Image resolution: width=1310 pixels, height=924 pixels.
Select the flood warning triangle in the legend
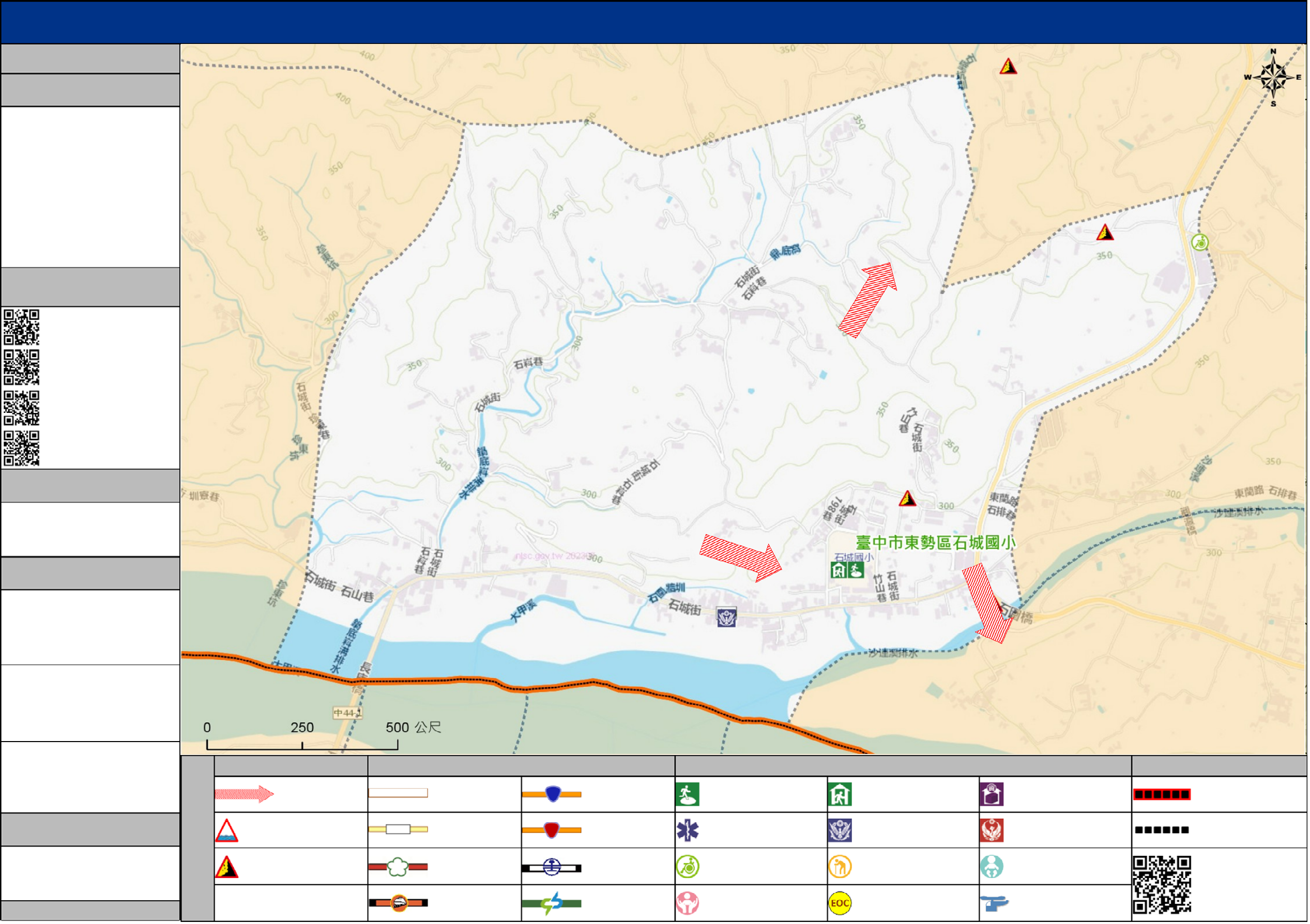226,831
